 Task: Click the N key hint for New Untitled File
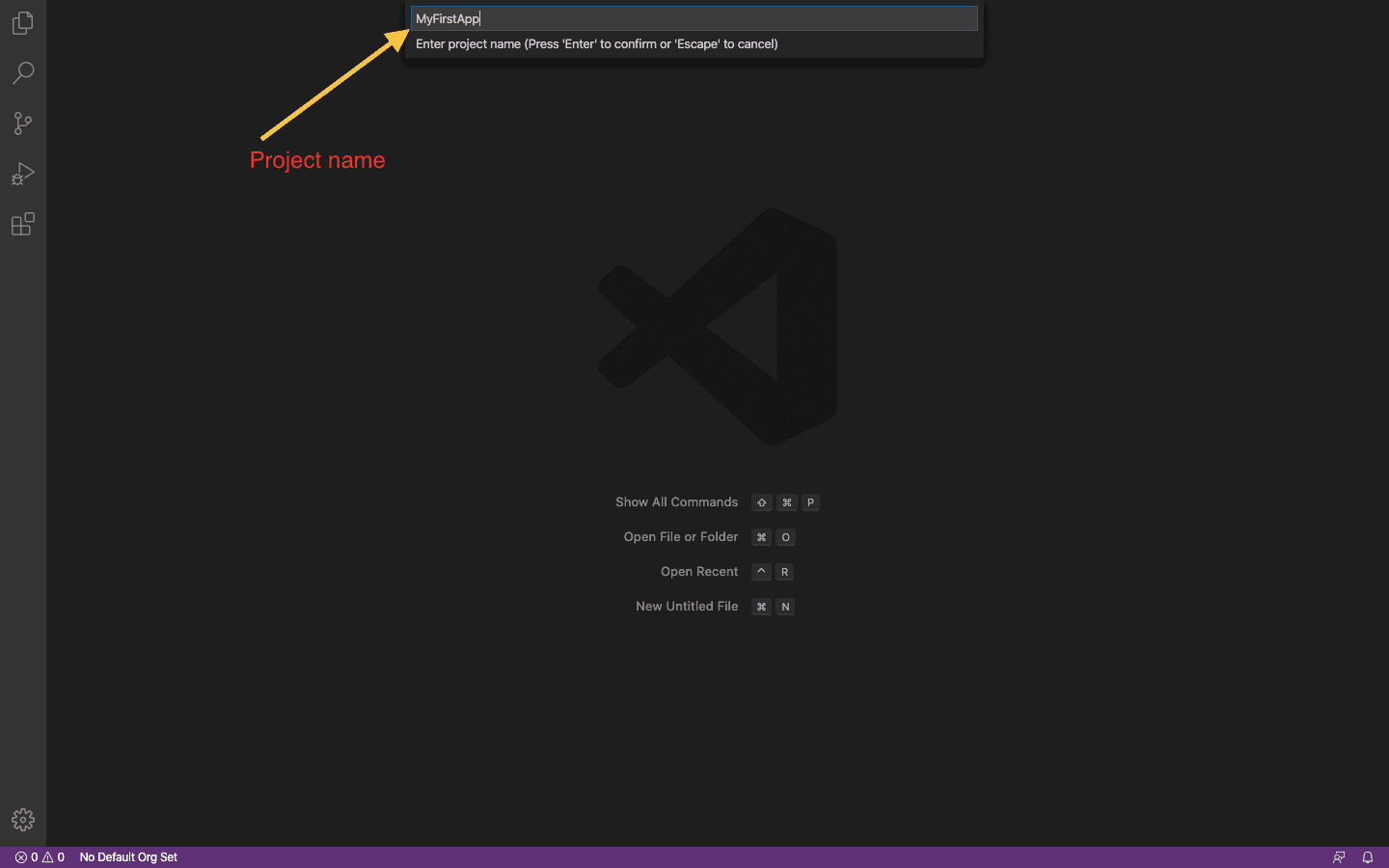click(785, 607)
